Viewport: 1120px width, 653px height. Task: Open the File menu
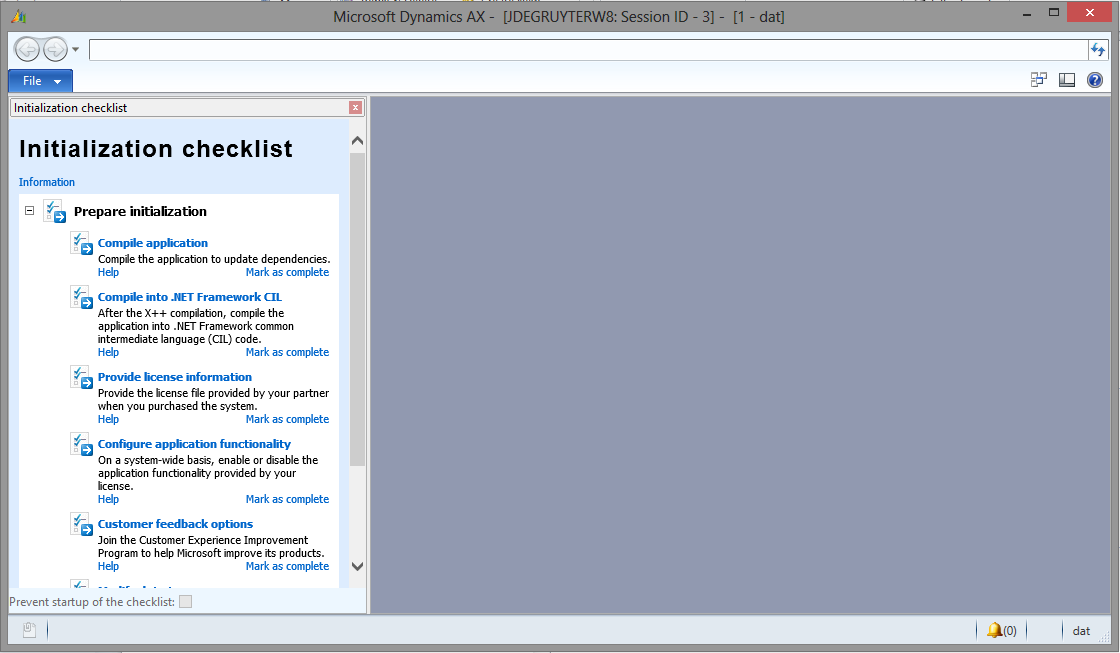coord(41,81)
